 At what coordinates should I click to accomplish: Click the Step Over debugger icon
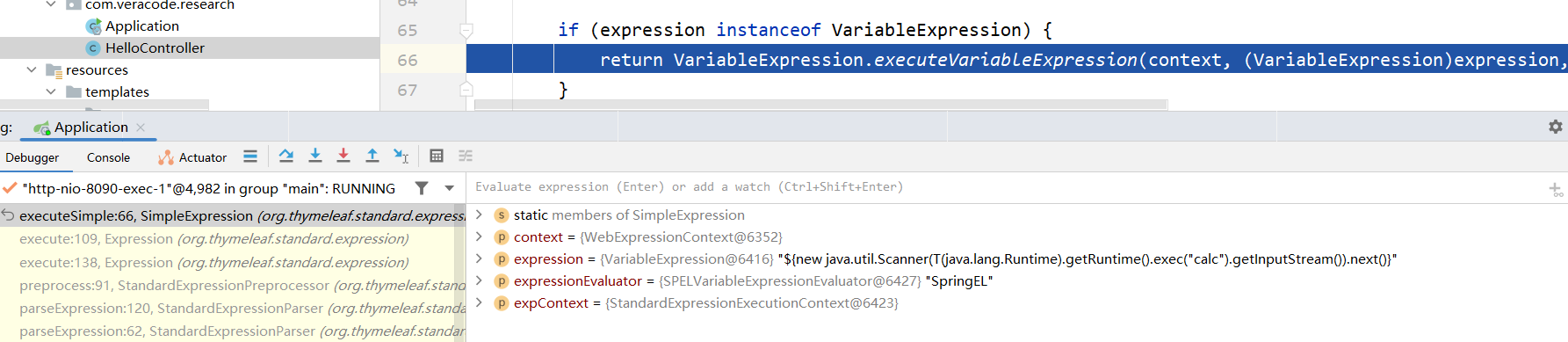coord(286,156)
